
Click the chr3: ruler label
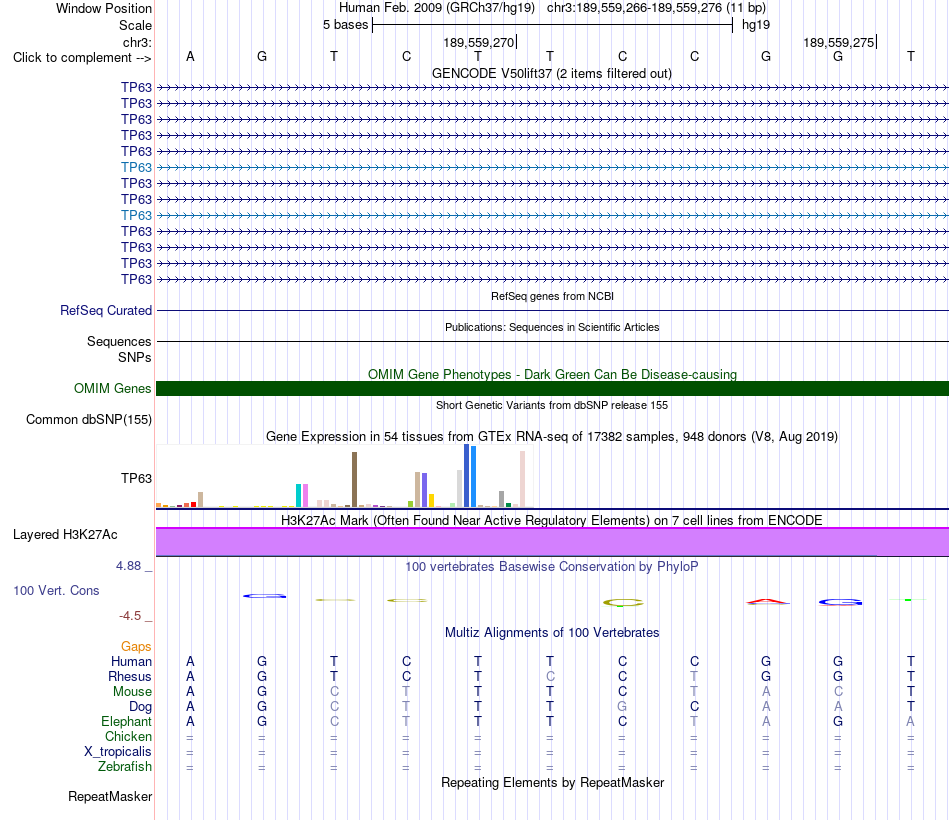point(137,42)
